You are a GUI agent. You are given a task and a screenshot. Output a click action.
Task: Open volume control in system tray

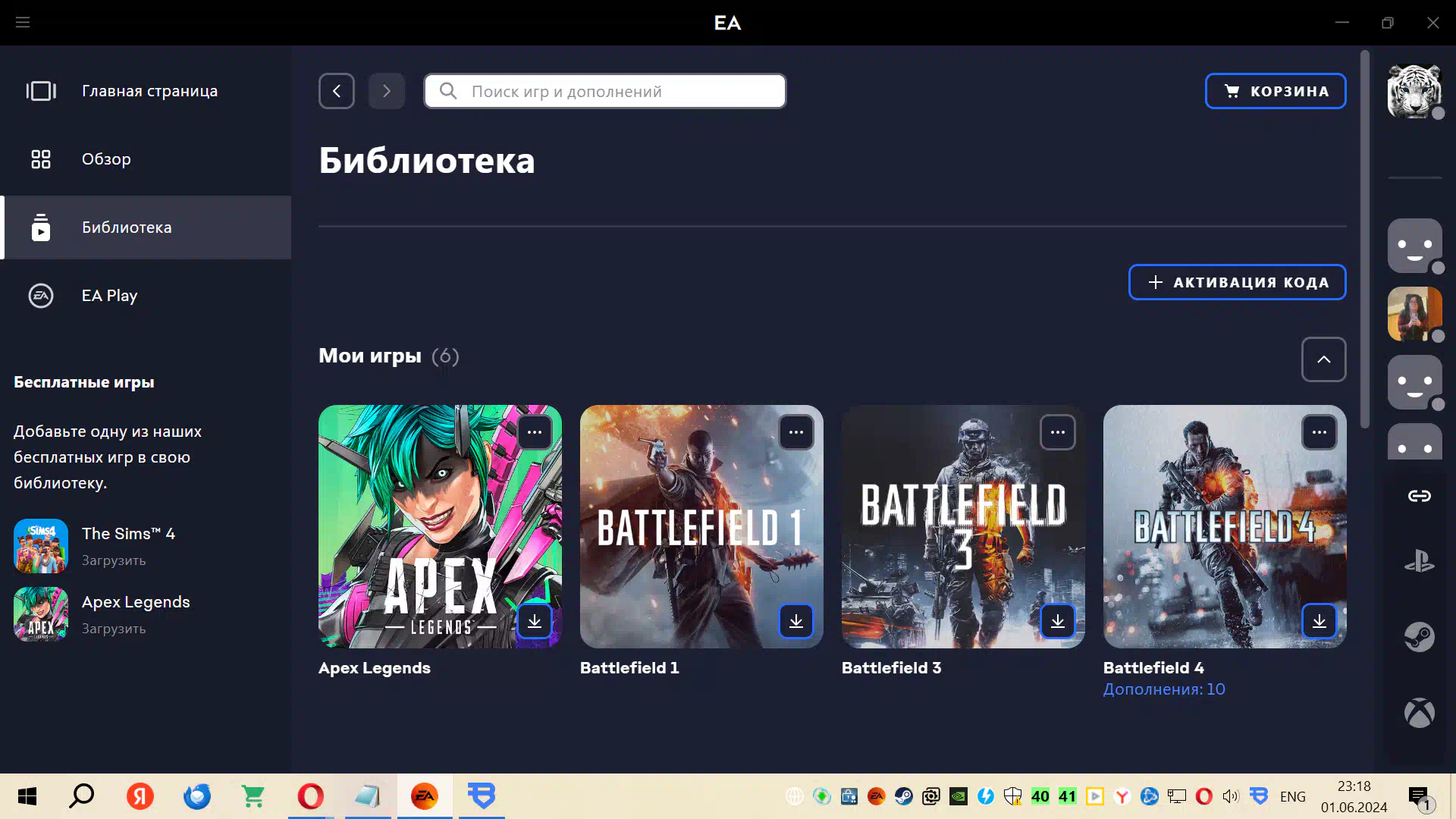(x=1231, y=796)
